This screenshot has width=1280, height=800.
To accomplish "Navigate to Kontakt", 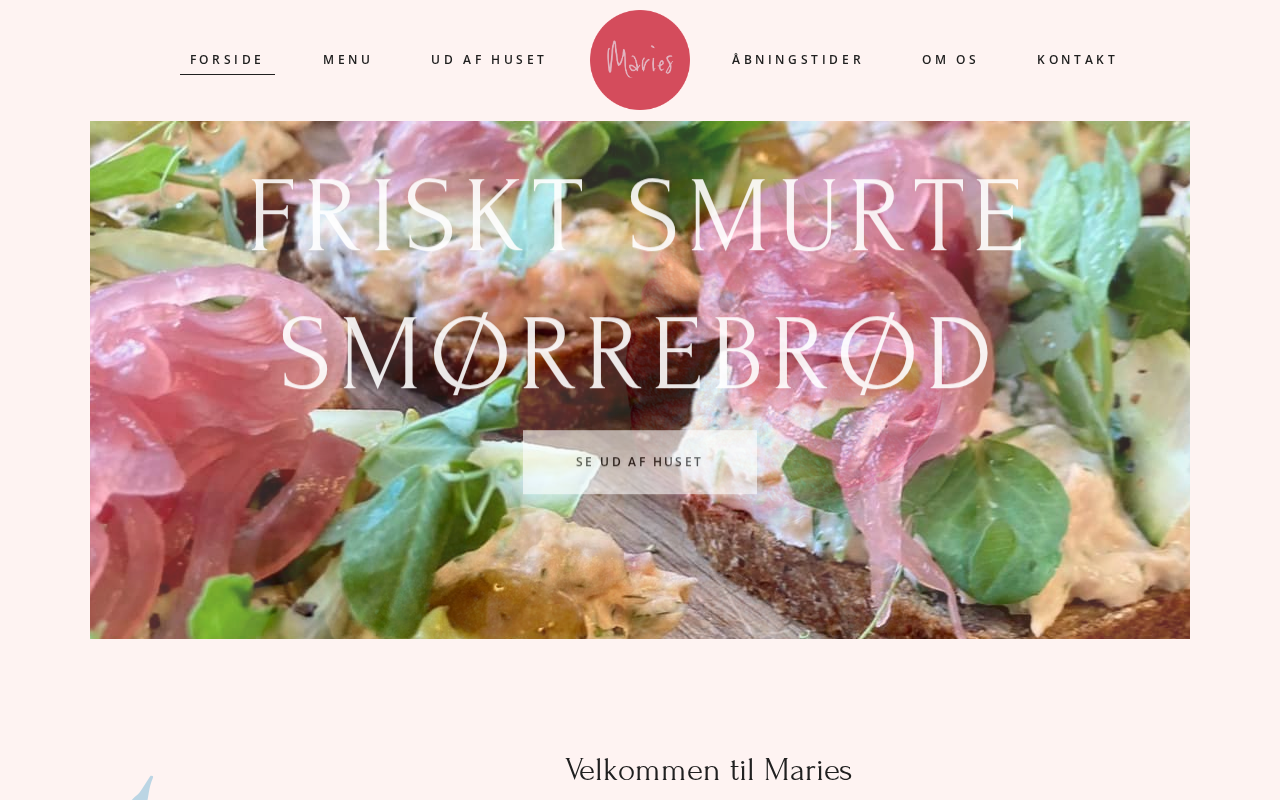I will [1077, 60].
